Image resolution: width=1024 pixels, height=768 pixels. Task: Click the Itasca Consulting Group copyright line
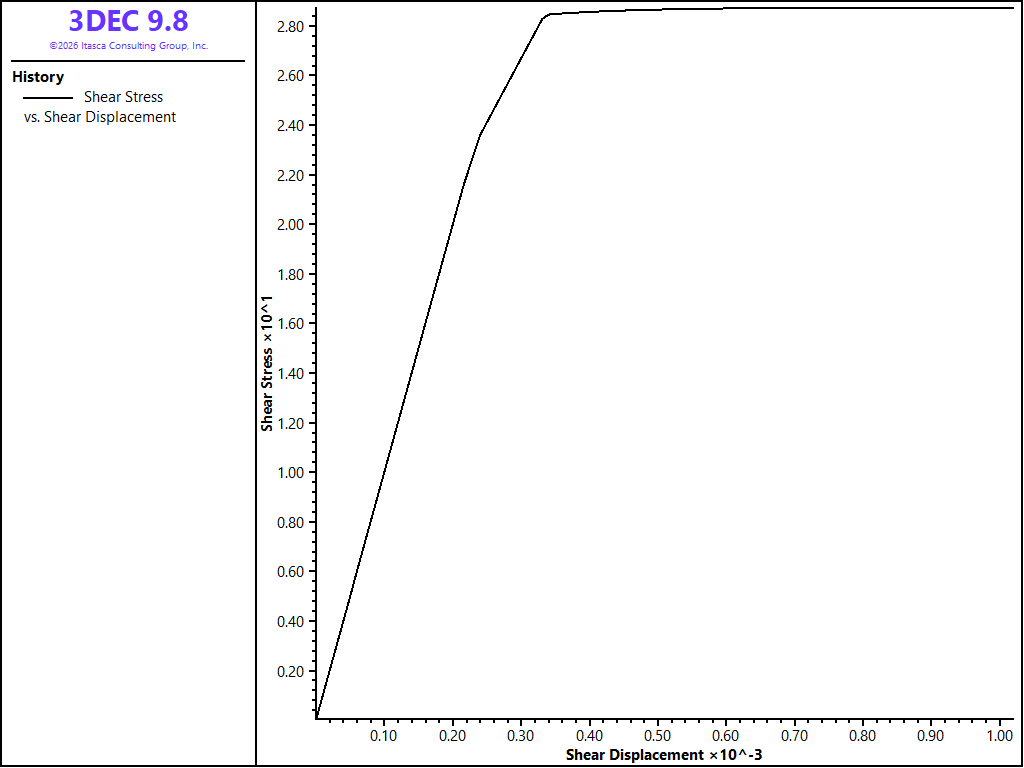pyautogui.click(x=129, y=46)
